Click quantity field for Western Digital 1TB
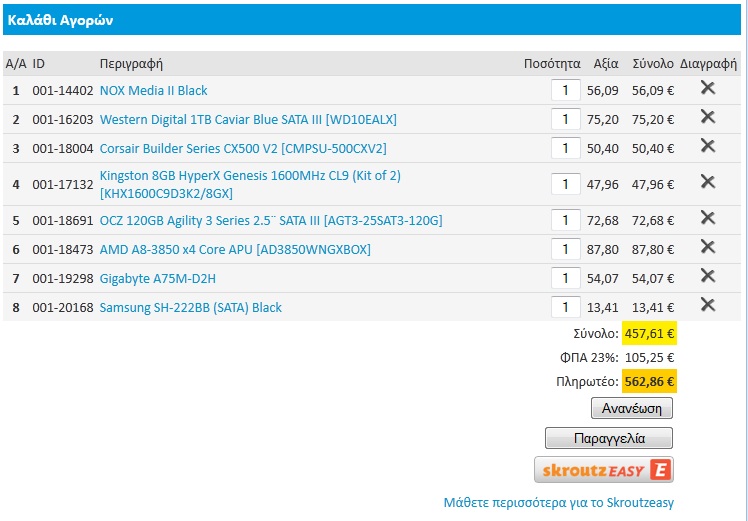748x521 pixels. click(x=565, y=119)
